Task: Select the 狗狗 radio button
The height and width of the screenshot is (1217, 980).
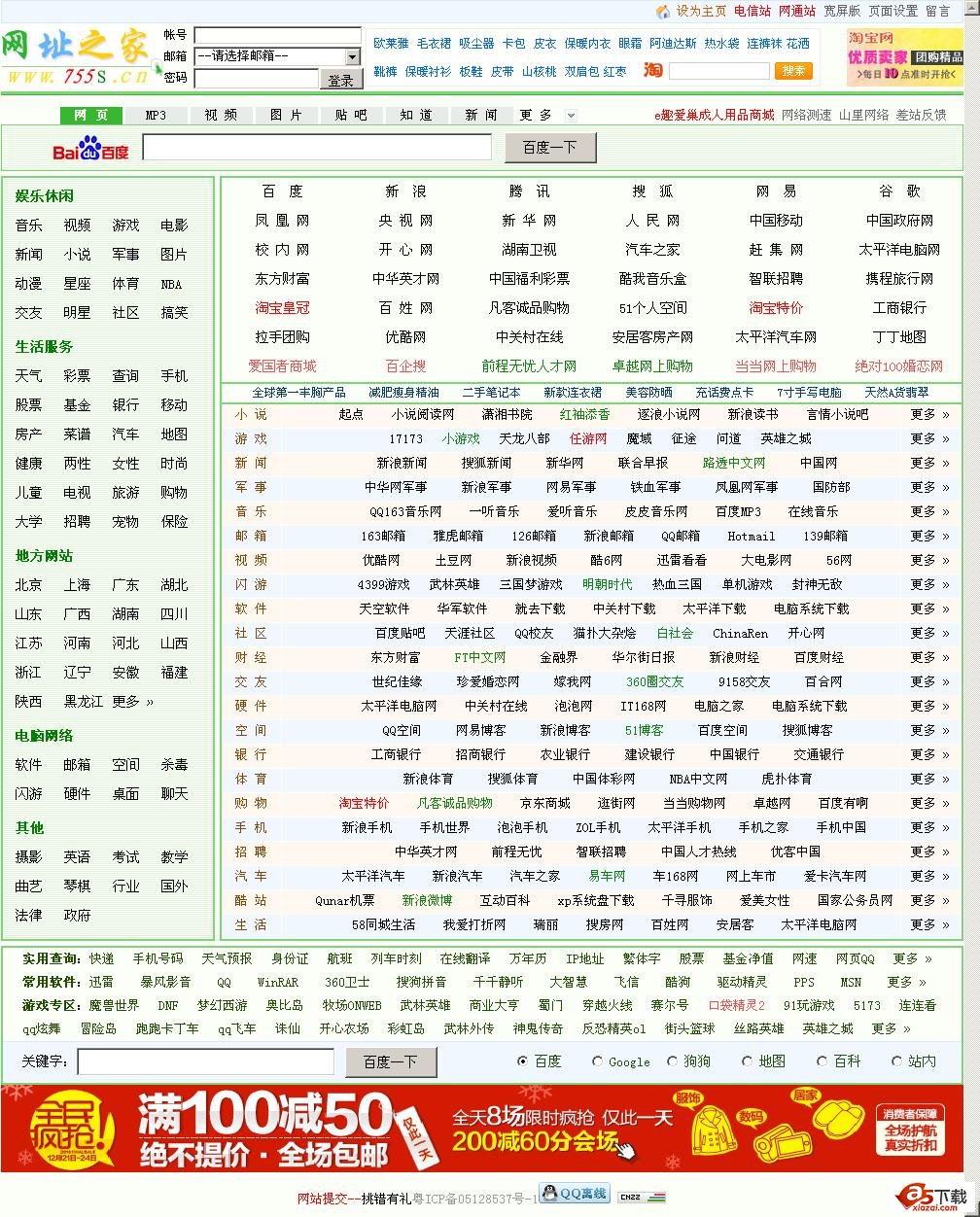Action: 672,1061
